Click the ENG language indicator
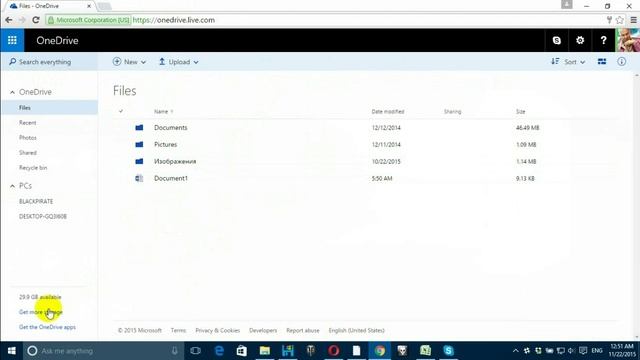Screen dimensions: 640x360 click(x=597, y=351)
